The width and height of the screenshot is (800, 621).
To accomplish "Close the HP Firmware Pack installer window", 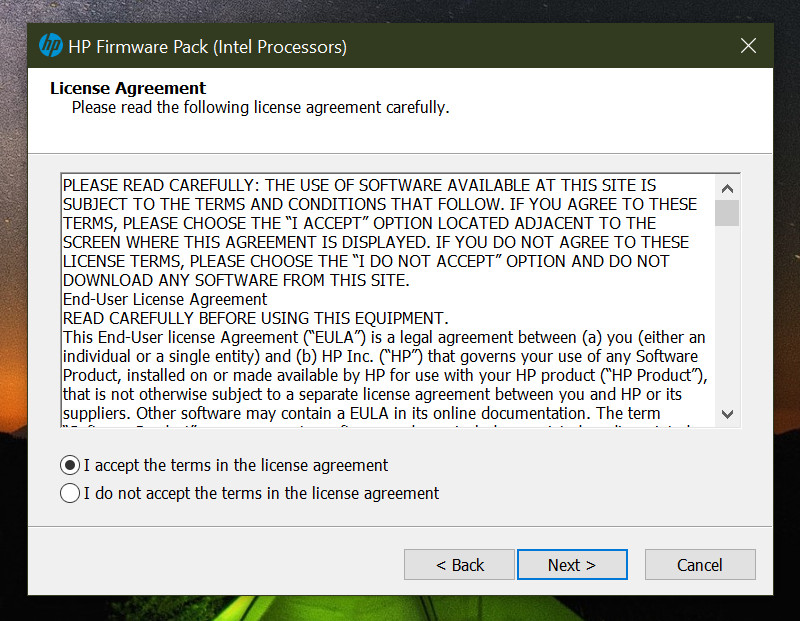I will pos(747,46).
